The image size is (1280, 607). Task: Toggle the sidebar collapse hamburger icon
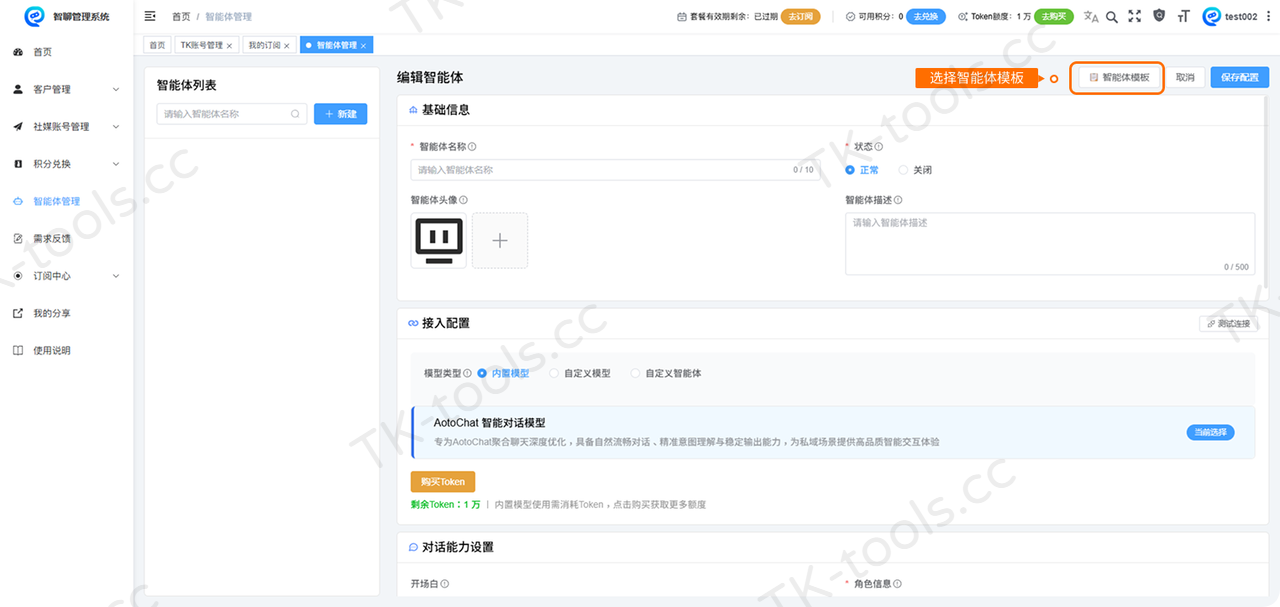[x=150, y=16]
